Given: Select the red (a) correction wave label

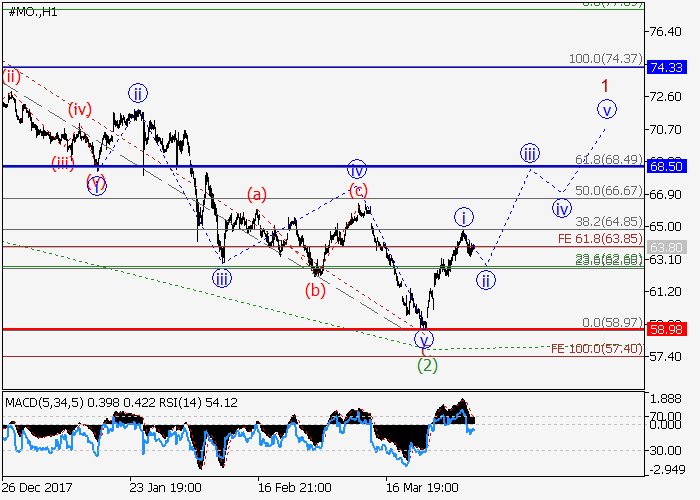Looking at the screenshot, I should (257, 194).
